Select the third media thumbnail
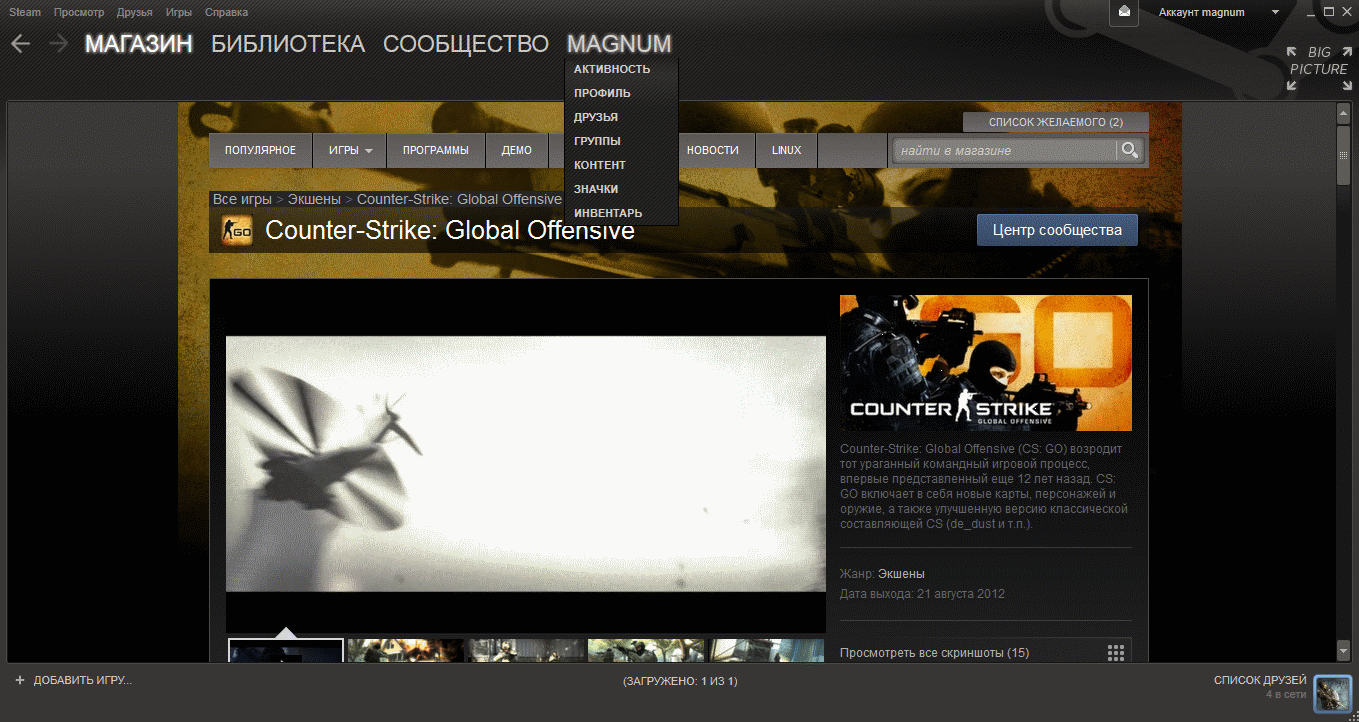The width and height of the screenshot is (1359, 722). pyautogui.click(x=526, y=650)
